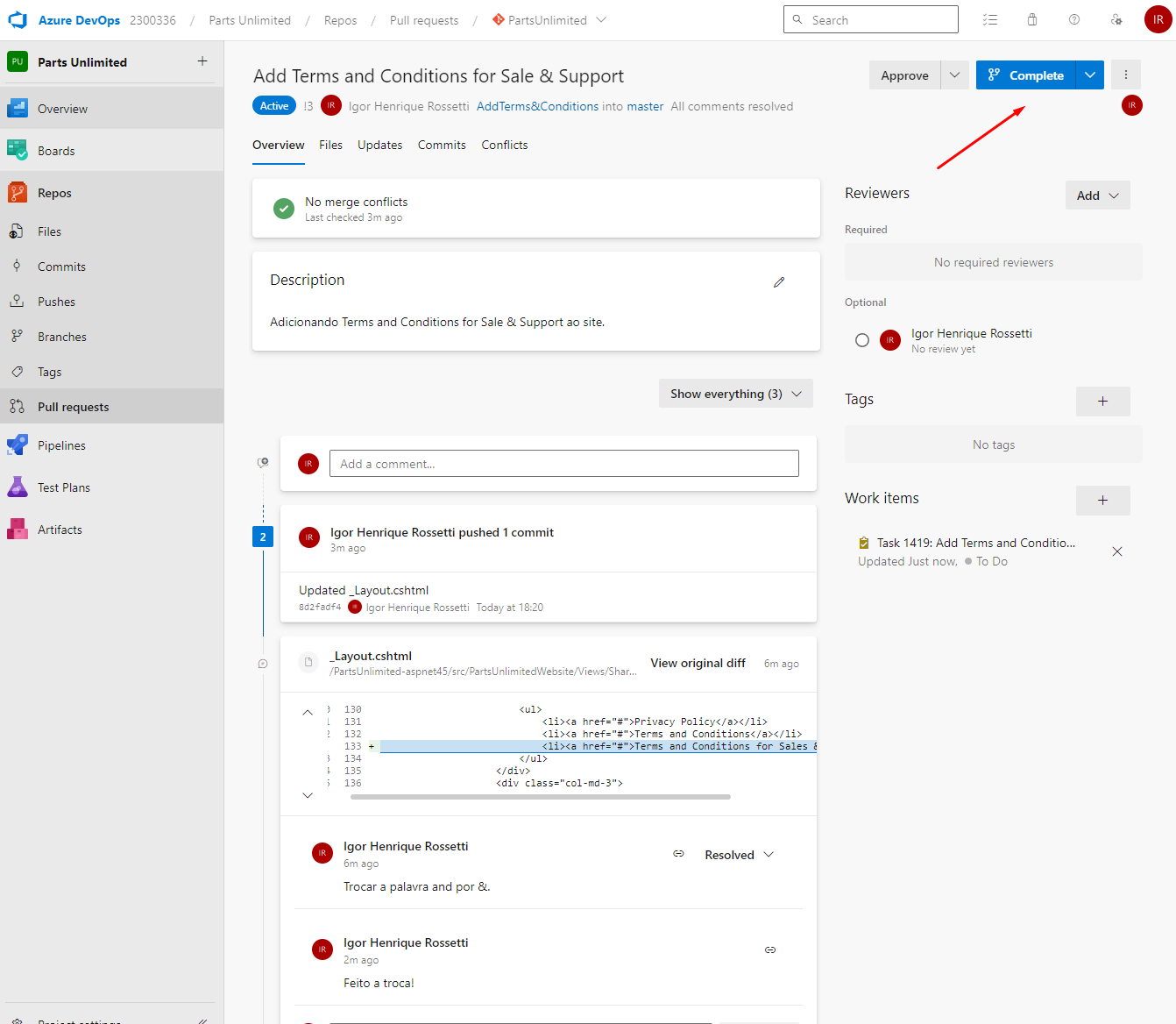Open the Commits tab

441,145
